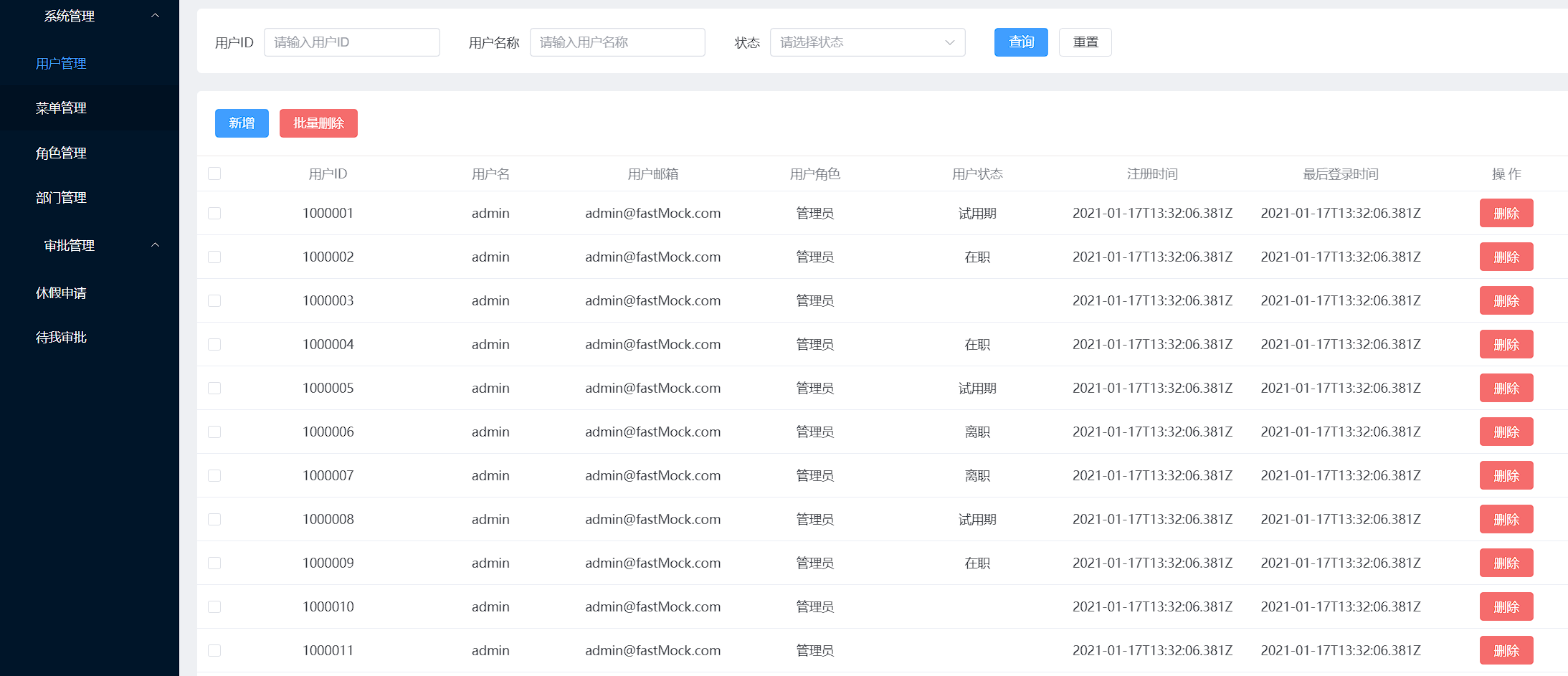Click the 用户角色 column header
The image size is (1568, 676).
815,173
